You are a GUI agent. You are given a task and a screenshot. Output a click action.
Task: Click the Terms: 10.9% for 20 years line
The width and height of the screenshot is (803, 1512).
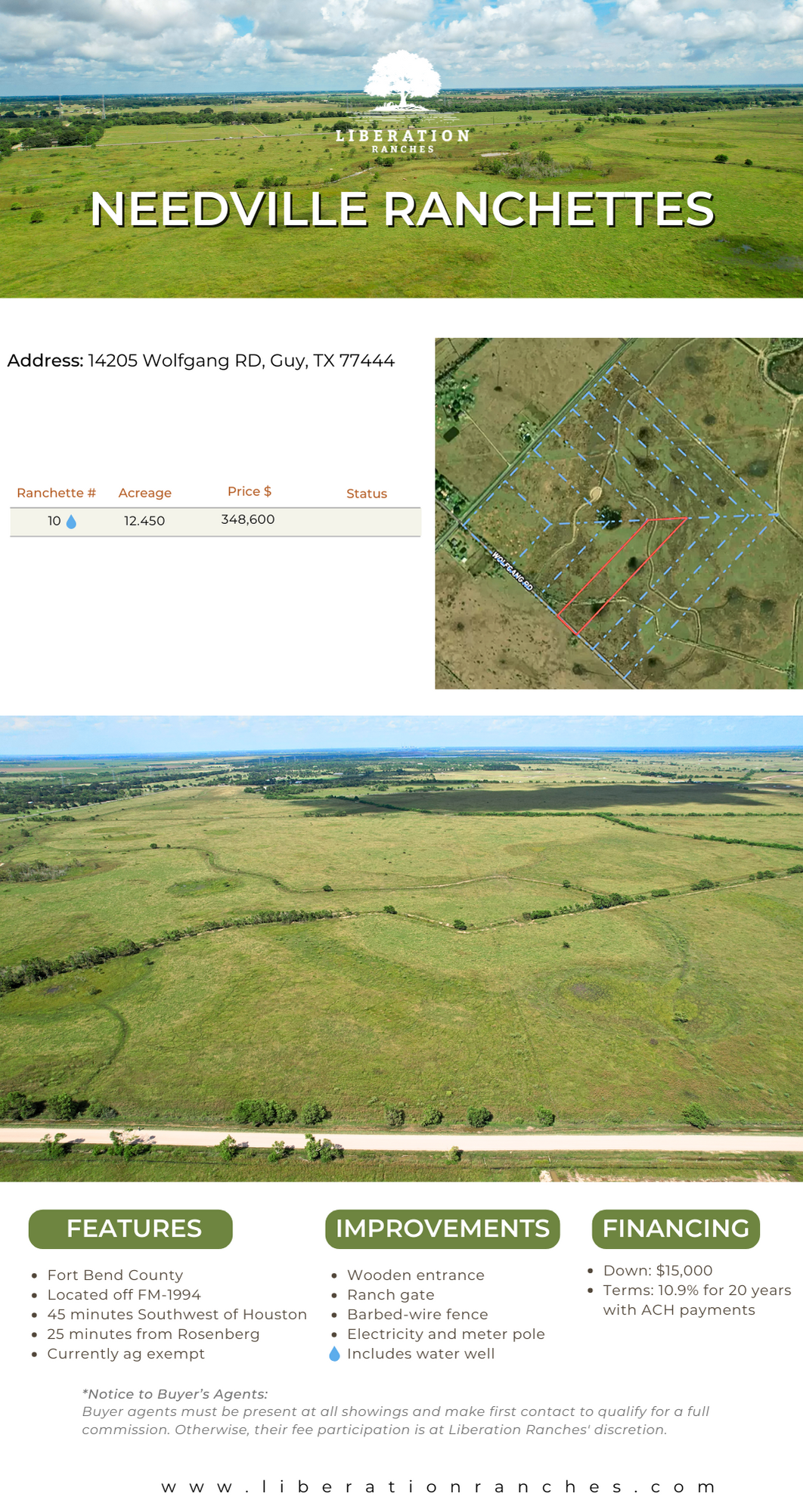697,1290
